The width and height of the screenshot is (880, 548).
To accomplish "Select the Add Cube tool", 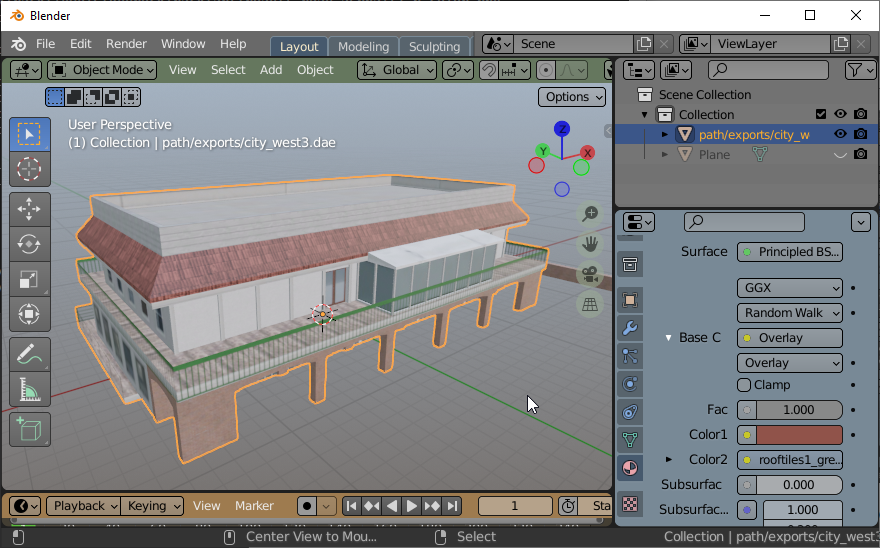I will click(29, 430).
